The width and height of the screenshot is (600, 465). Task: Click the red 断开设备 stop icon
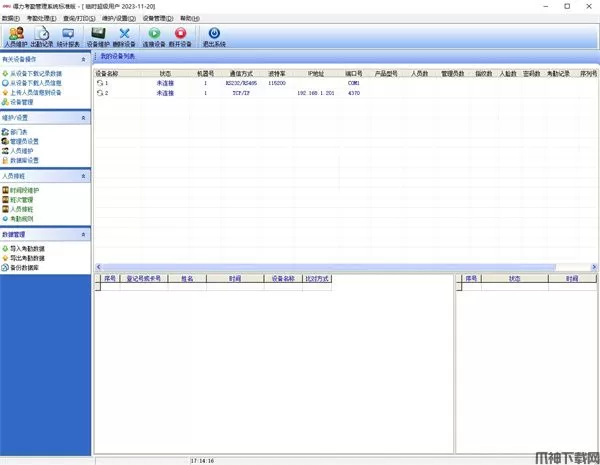[181, 37]
